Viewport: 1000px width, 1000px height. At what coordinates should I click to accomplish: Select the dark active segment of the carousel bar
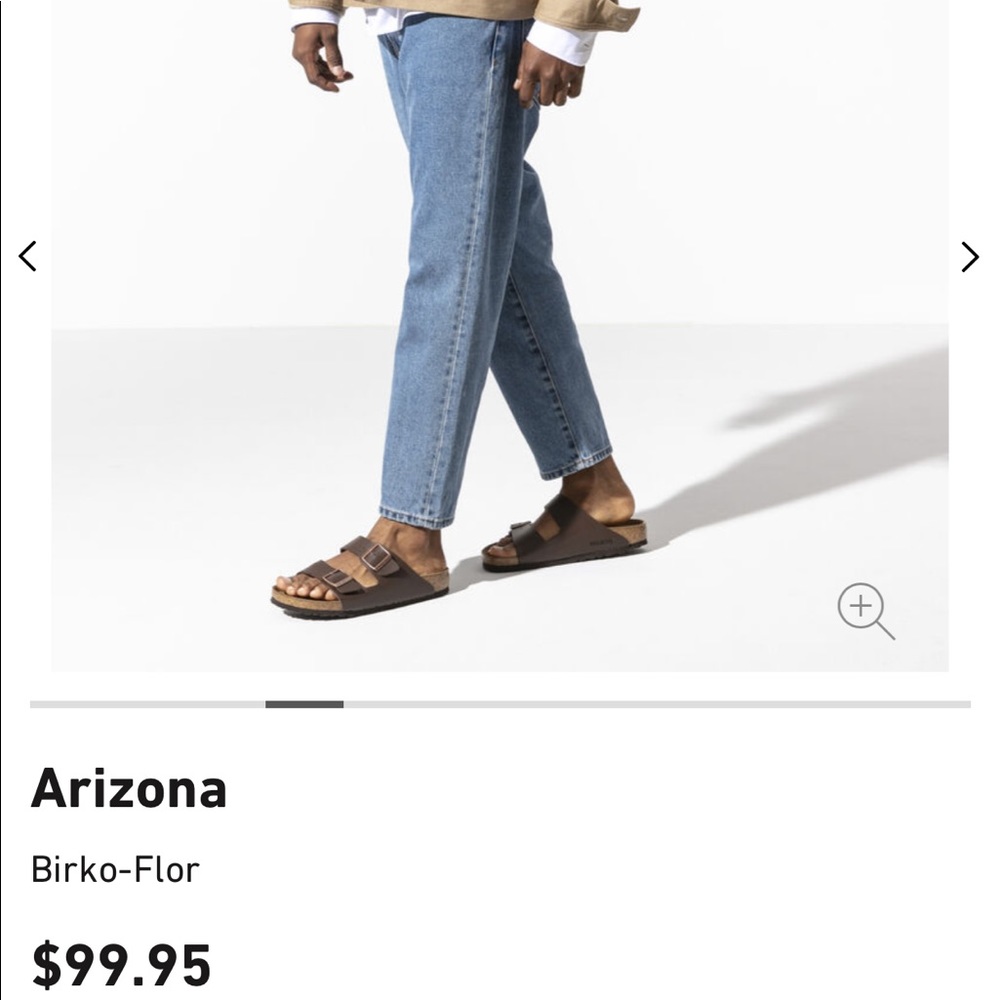(x=304, y=704)
